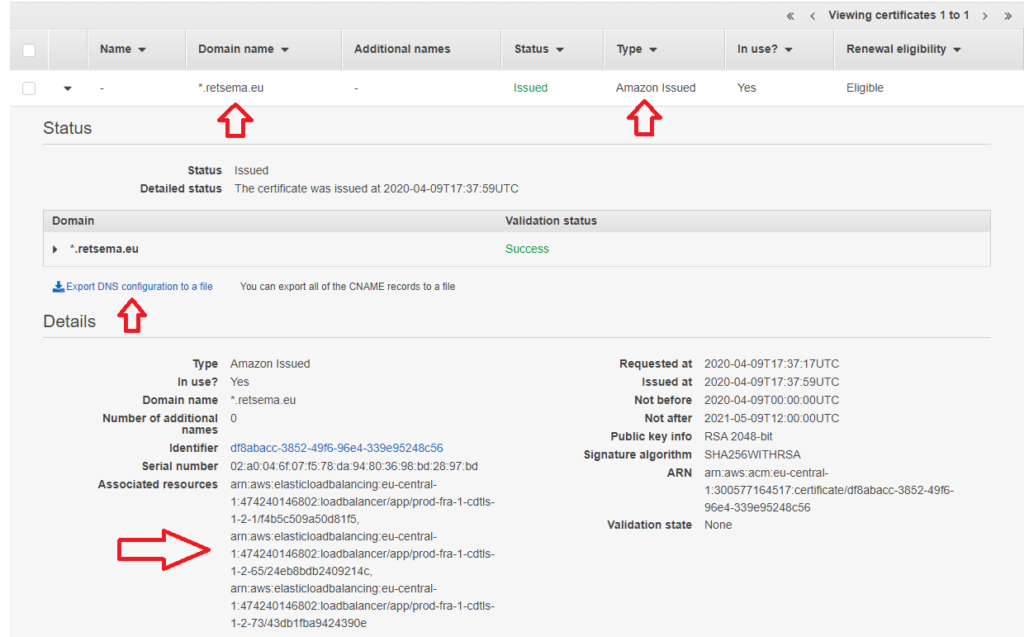Check the box for the *.retsema.eu certificate row
Viewport: 1024px width, 637px height.
coord(28,88)
